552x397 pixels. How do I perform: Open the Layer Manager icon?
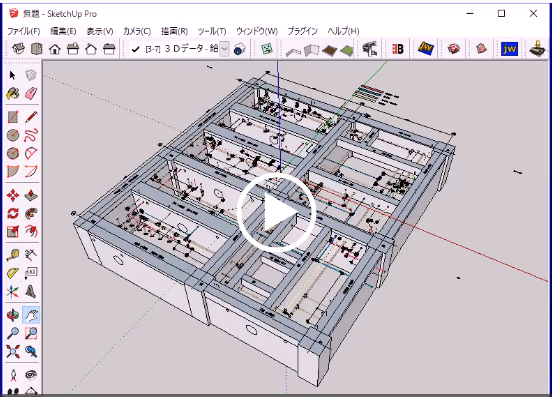(239, 49)
